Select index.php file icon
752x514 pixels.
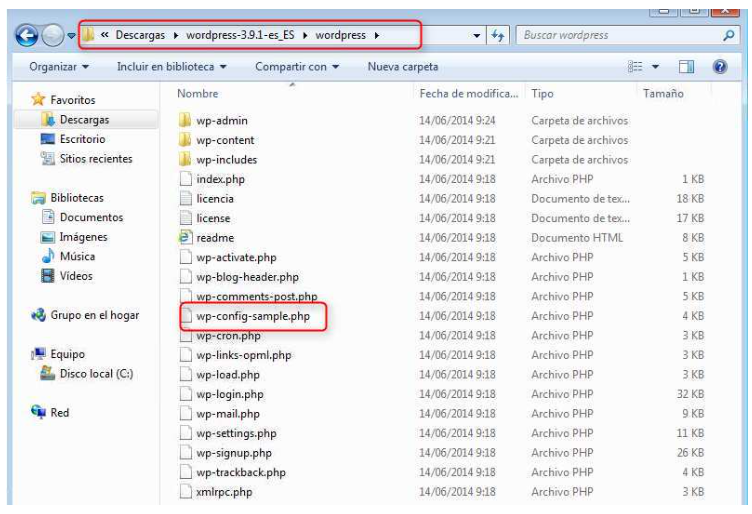pos(186,179)
